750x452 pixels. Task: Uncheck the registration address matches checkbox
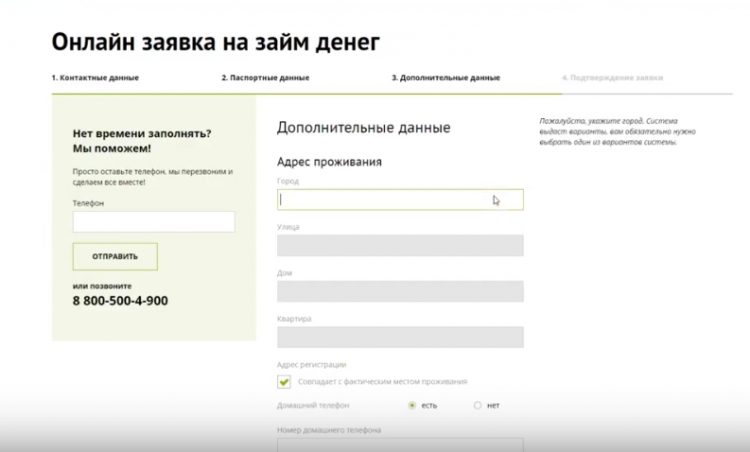click(x=284, y=381)
